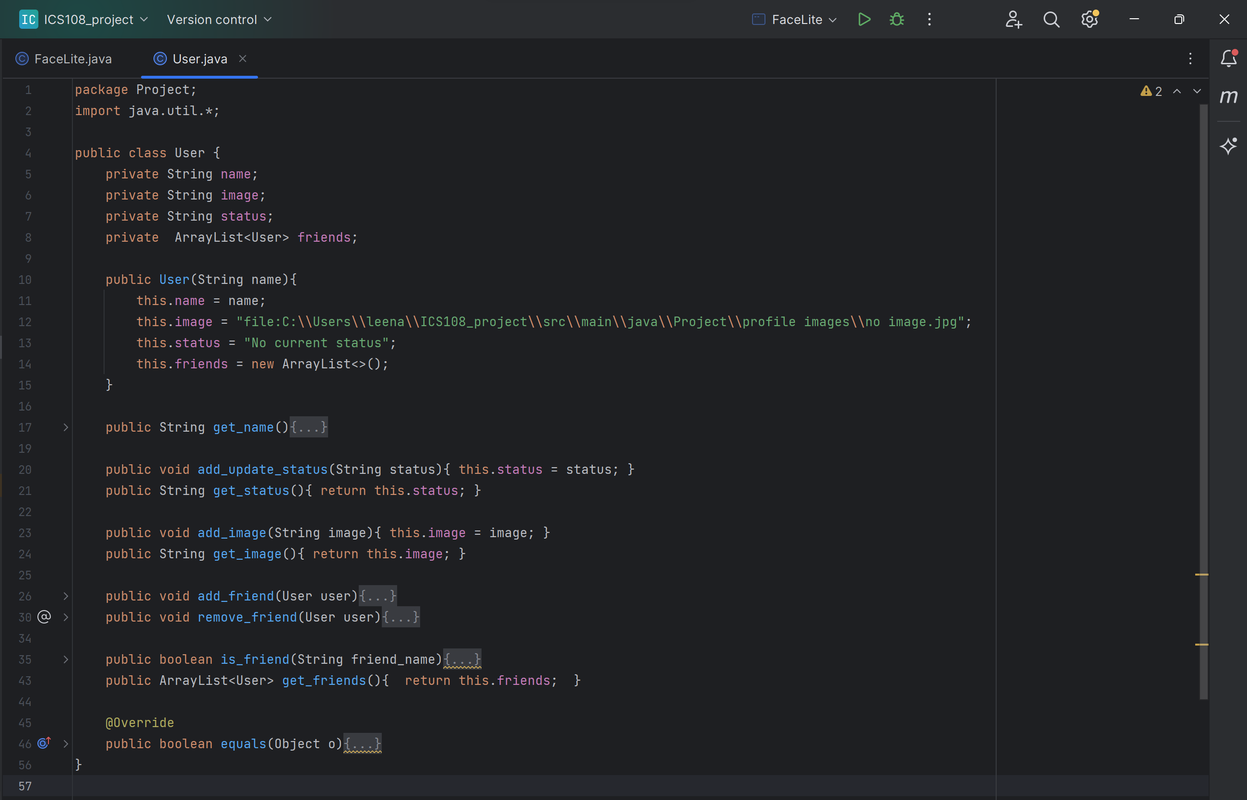Click folded {...} placeholder after equals(Object o)
Viewport: 1247px width, 800px height.
pos(362,743)
